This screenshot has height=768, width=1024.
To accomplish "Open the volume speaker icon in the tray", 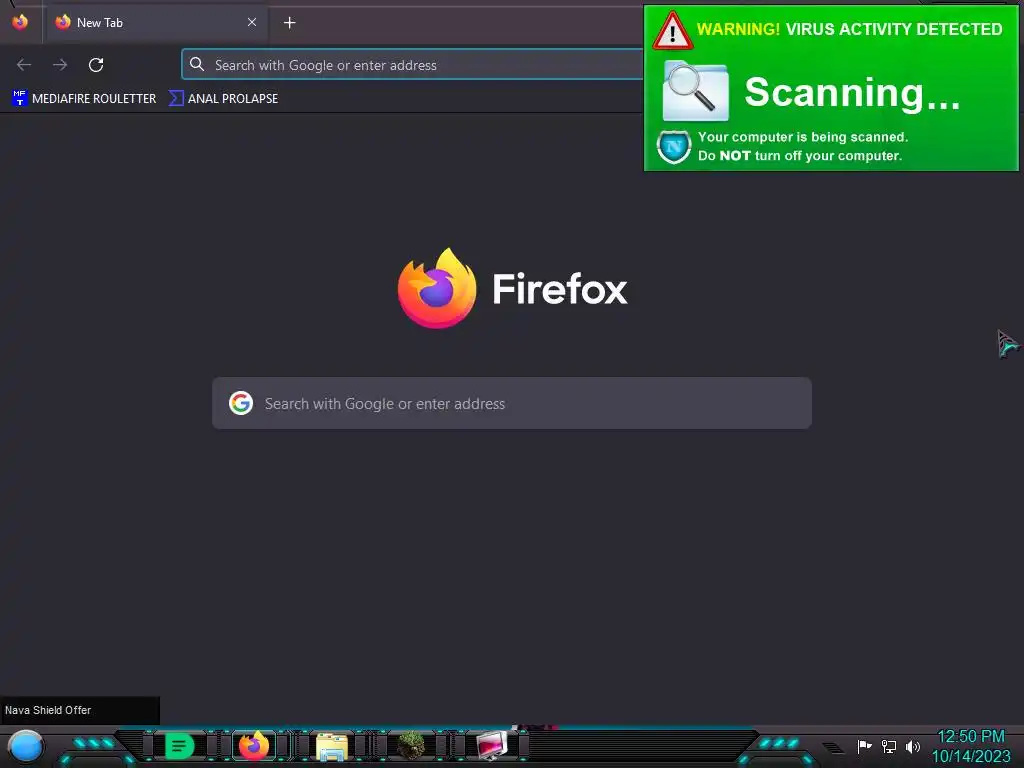I will (x=913, y=746).
